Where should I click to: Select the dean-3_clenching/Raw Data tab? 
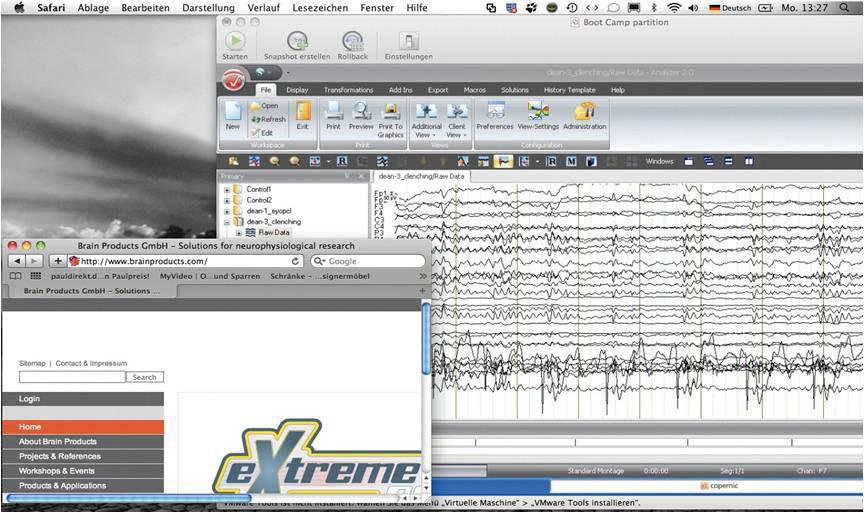pyautogui.click(x=422, y=176)
